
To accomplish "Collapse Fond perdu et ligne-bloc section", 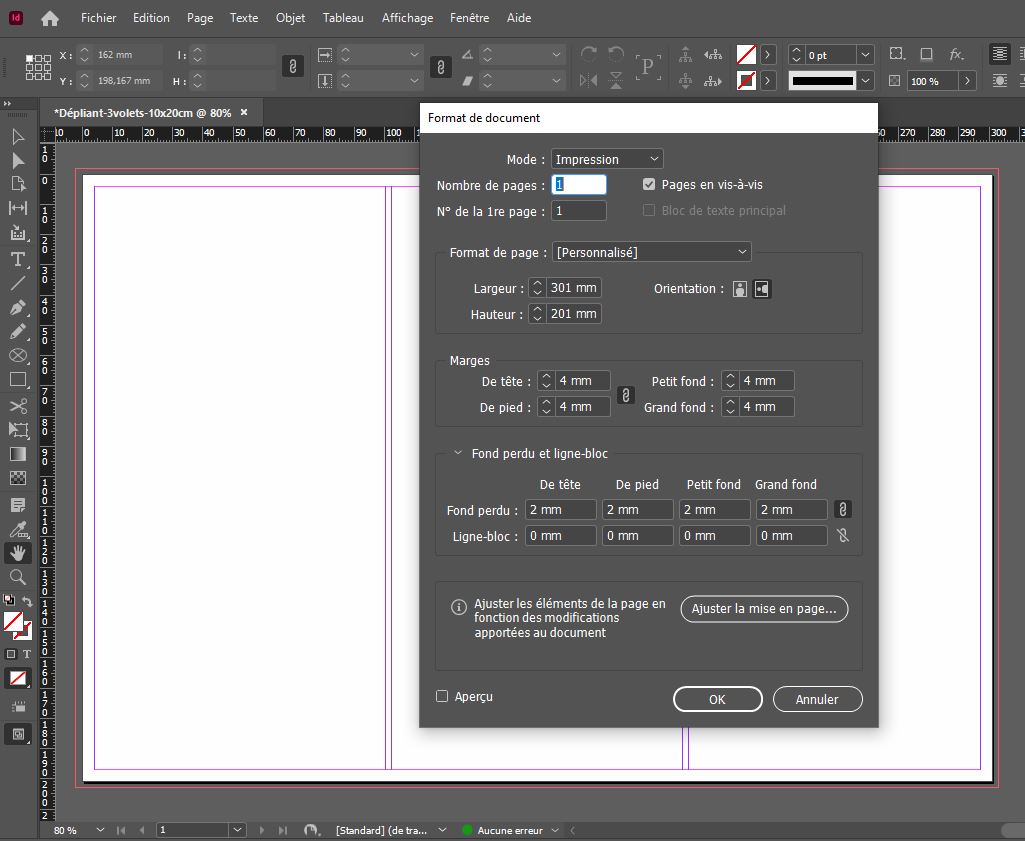I will (x=458, y=453).
